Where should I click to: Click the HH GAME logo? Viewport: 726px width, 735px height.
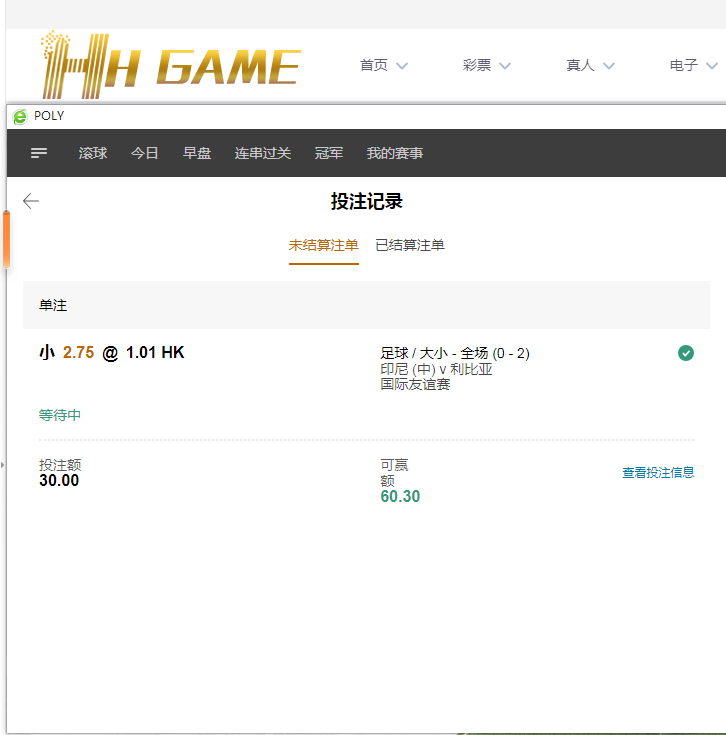click(170, 65)
